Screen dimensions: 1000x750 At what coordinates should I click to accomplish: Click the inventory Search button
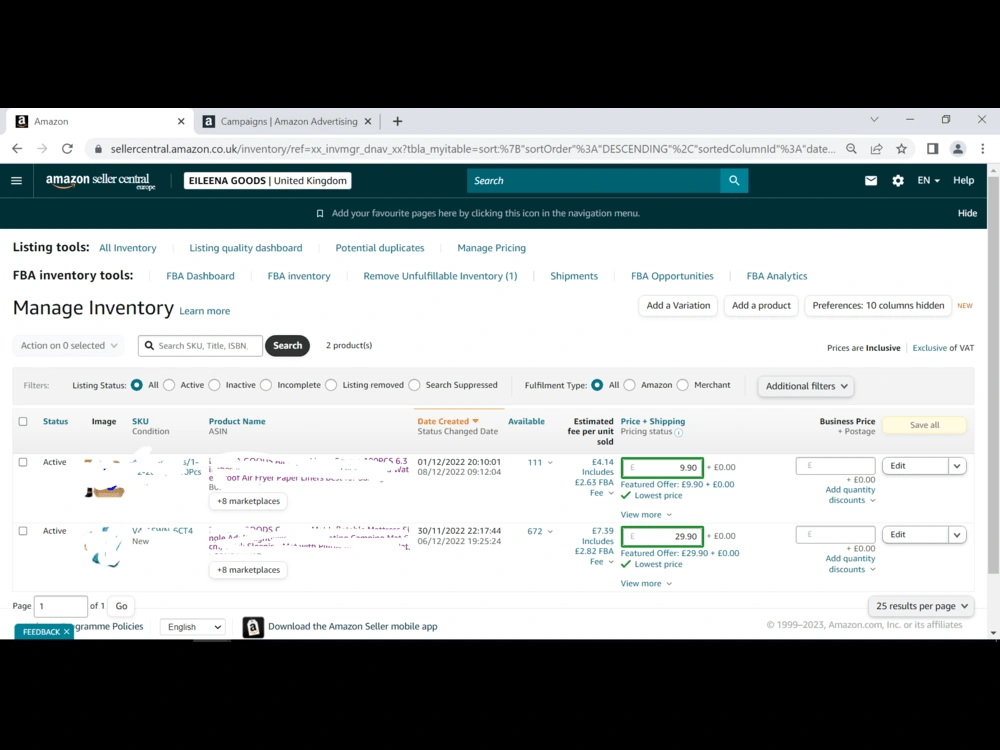tap(288, 346)
